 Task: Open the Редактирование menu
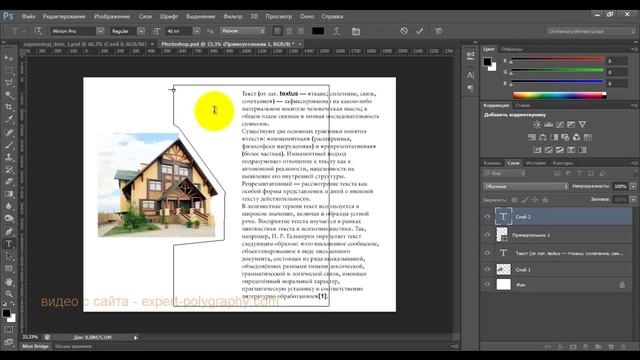64,16
